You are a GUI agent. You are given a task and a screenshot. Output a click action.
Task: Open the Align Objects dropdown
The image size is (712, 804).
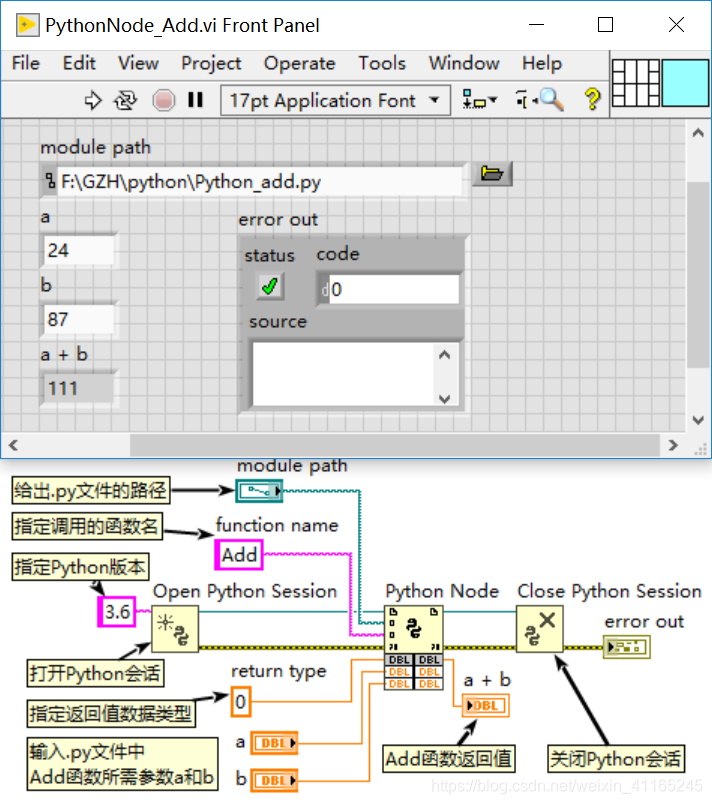click(x=479, y=99)
